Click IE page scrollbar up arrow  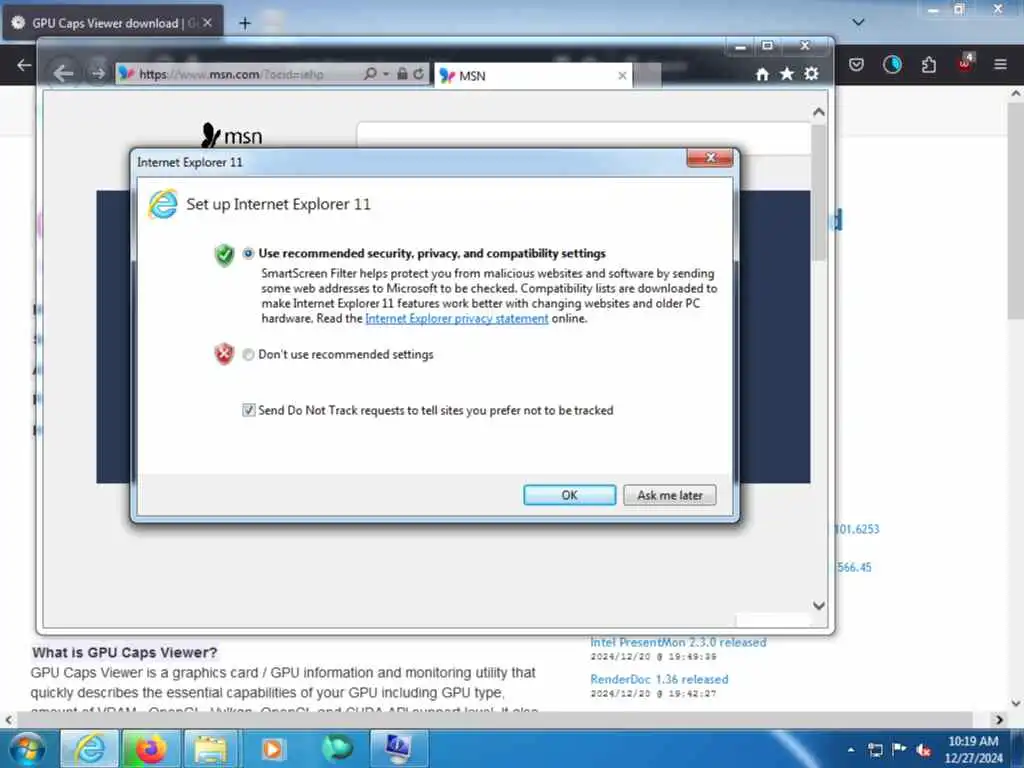click(x=818, y=112)
